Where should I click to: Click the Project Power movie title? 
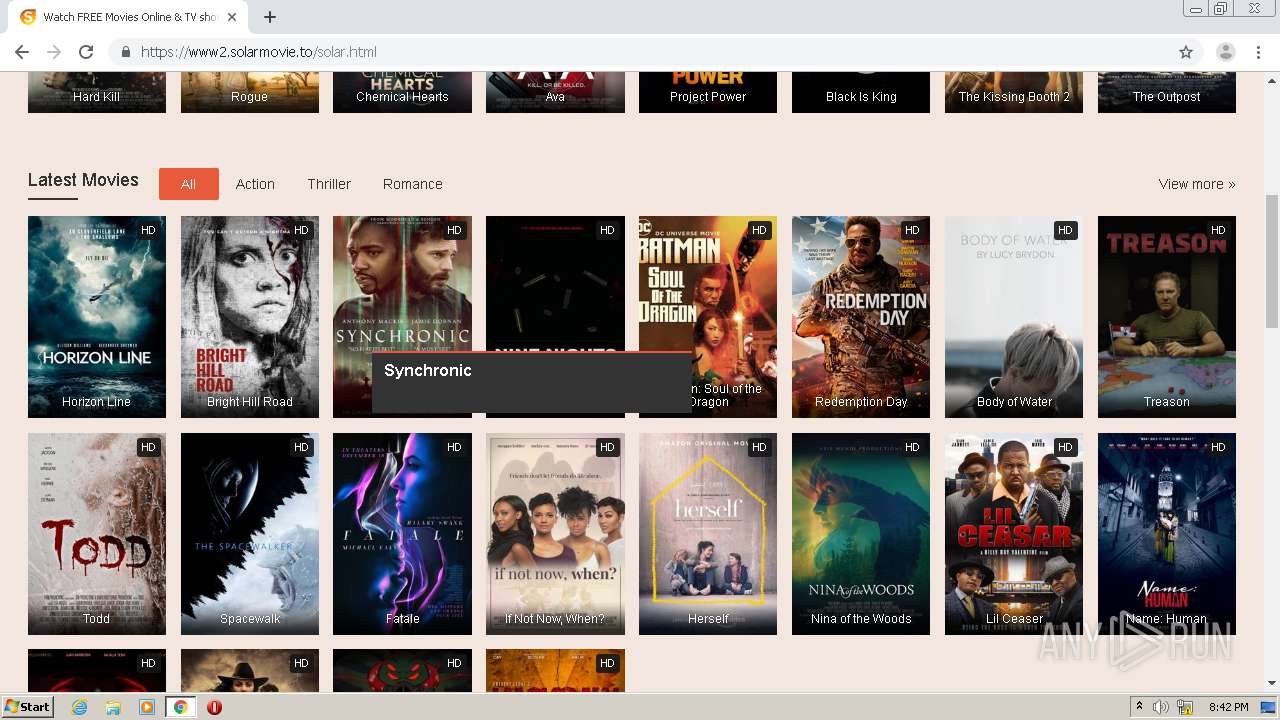coord(708,97)
